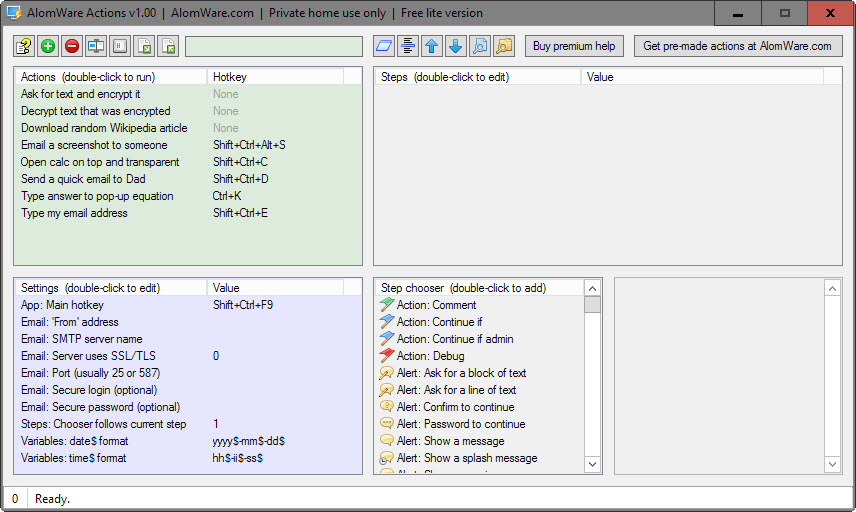Click the description pane scrollbar up arrow
The width and height of the screenshot is (856, 512).
coord(832,288)
